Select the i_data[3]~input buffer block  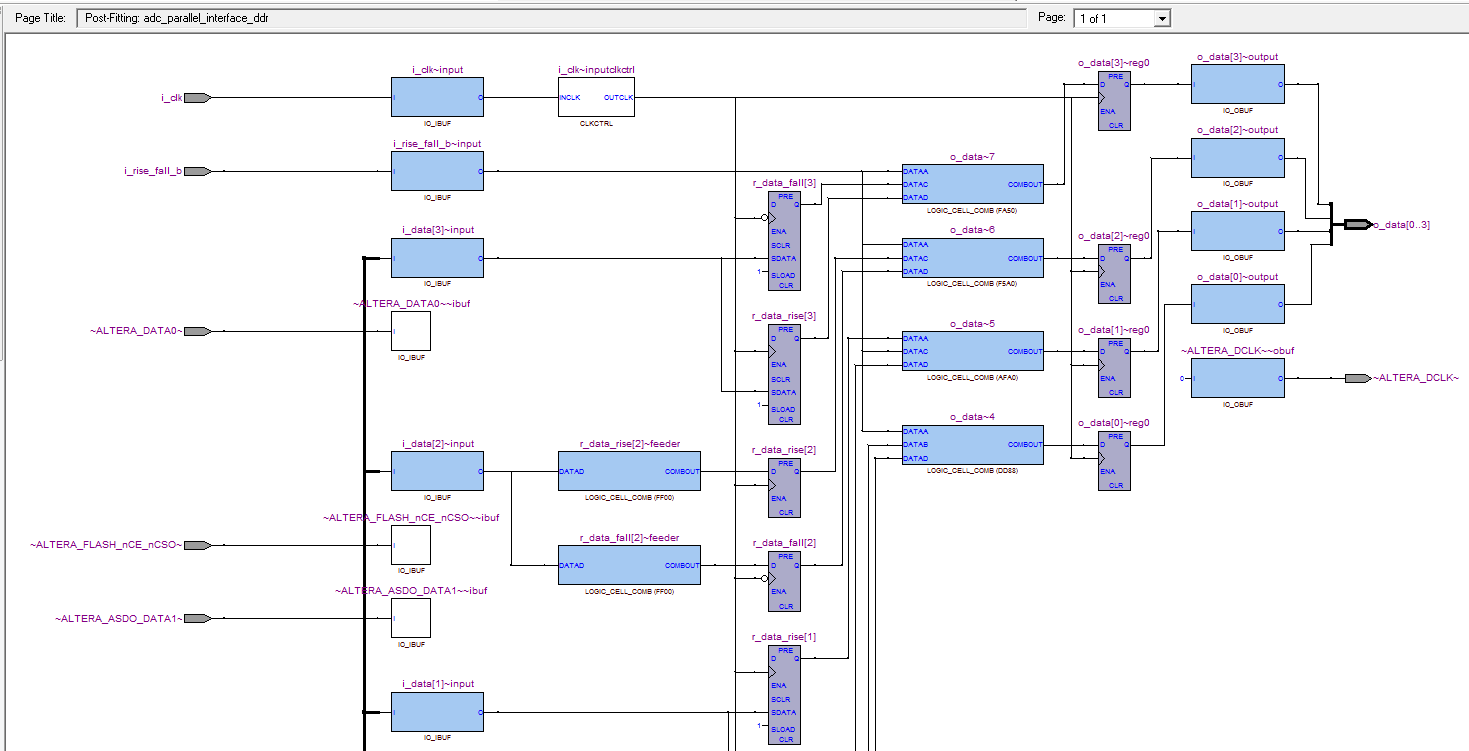tap(437, 258)
